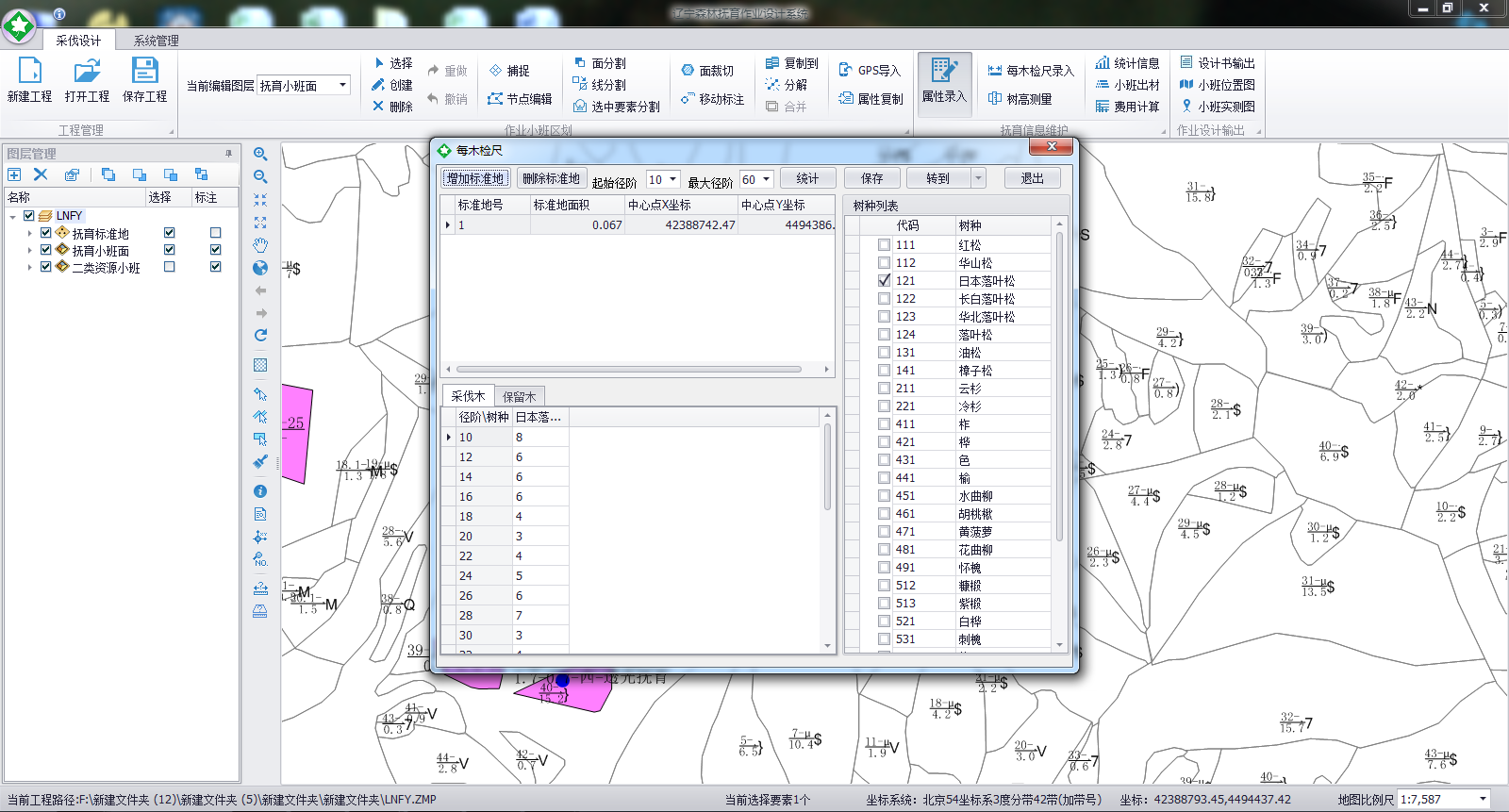The height and width of the screenshot is (812, 1509).
Task: Click the 每木检尺录入 tally entry tool
Action: point(1030,71)
